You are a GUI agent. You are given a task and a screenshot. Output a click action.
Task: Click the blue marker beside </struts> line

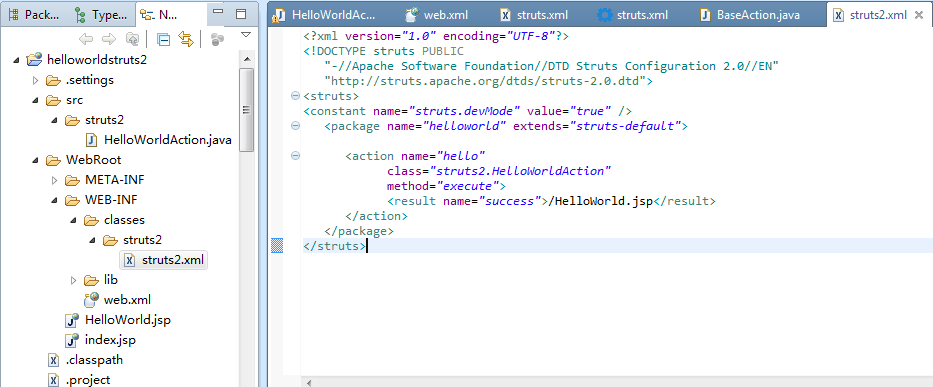[277, 245]
